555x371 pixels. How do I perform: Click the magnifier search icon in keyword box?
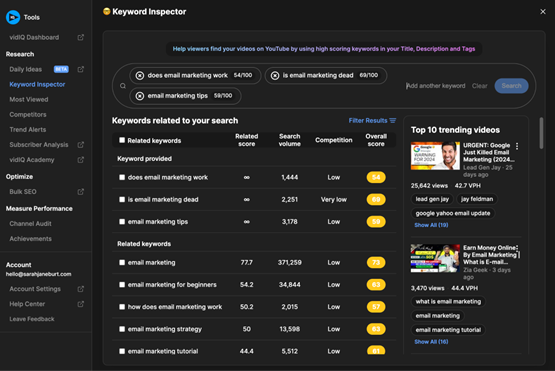(123, 86)
